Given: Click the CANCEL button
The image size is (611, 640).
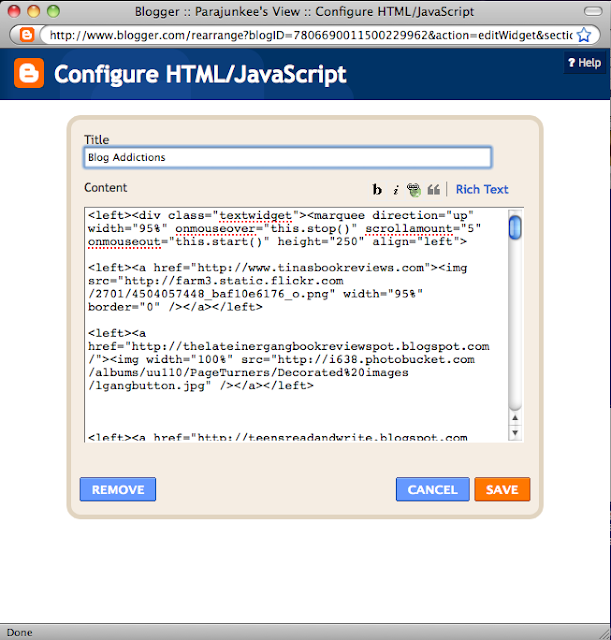Looking at the screenshot, I should (433, 489).
